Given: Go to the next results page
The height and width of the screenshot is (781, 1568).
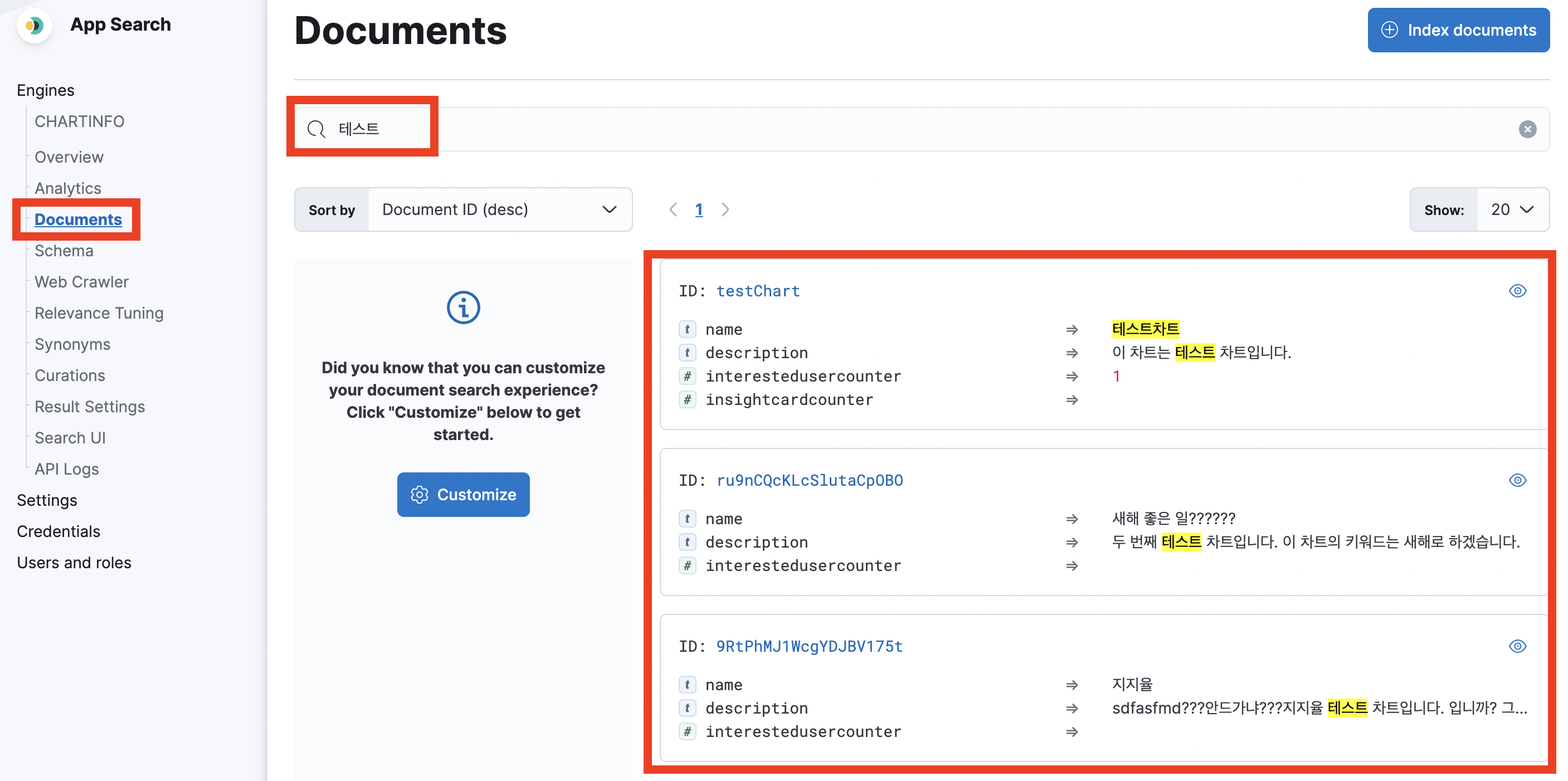Looking at the screenshot, I should [725, 210].
